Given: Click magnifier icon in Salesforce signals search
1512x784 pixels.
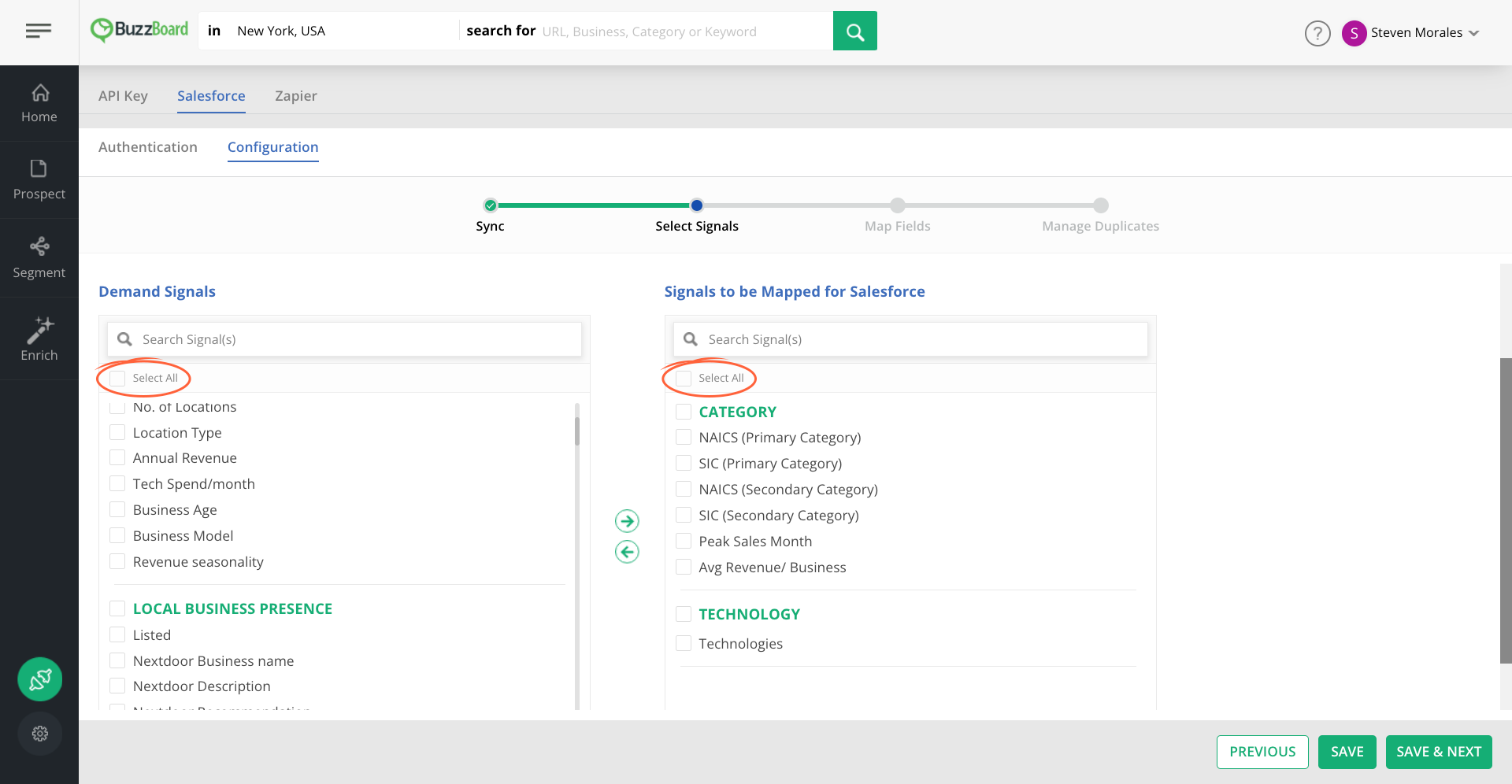Looking at the screenshot, I should tap(691, 339).
